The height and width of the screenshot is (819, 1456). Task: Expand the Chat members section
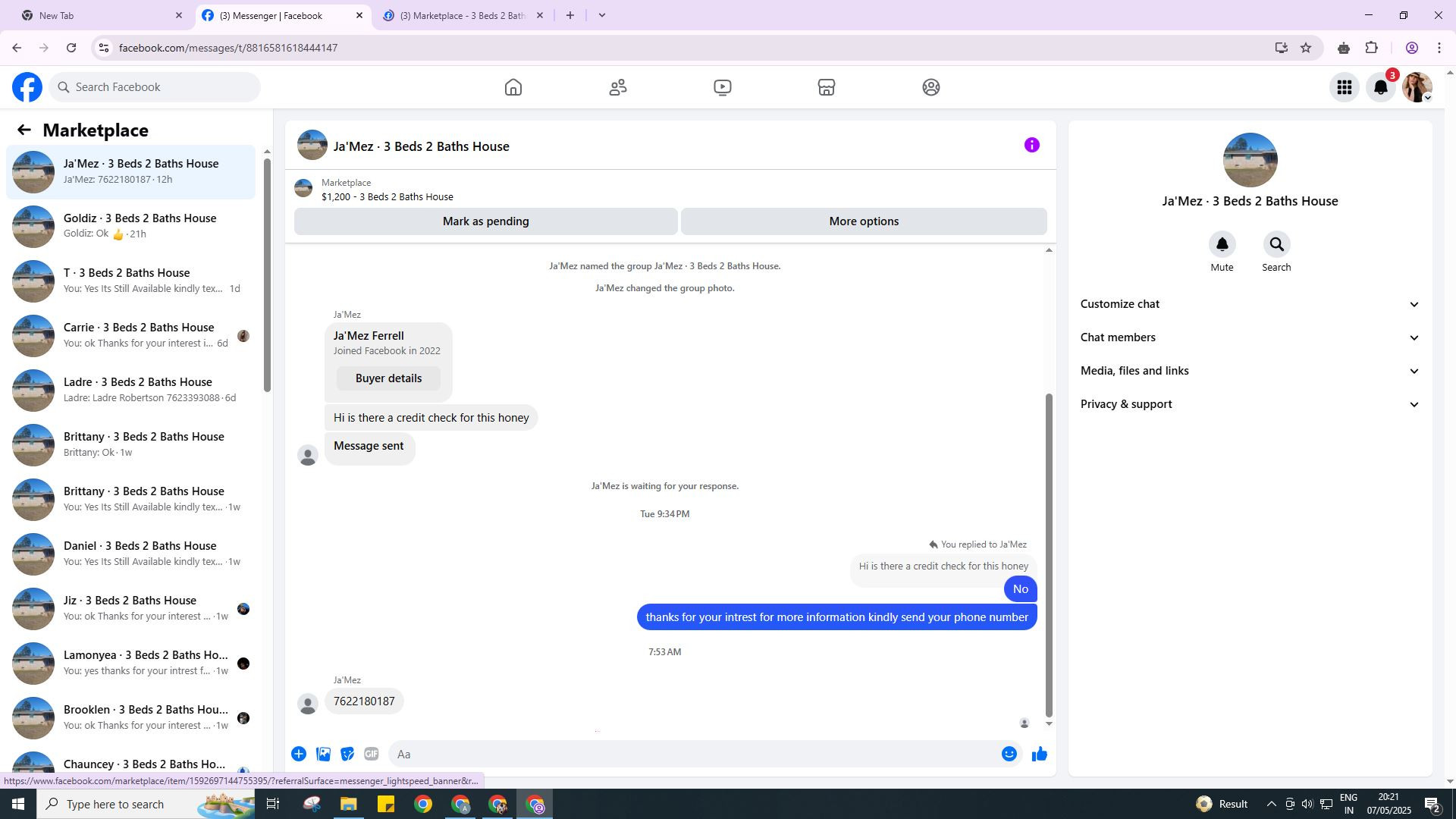[1249, 337]
